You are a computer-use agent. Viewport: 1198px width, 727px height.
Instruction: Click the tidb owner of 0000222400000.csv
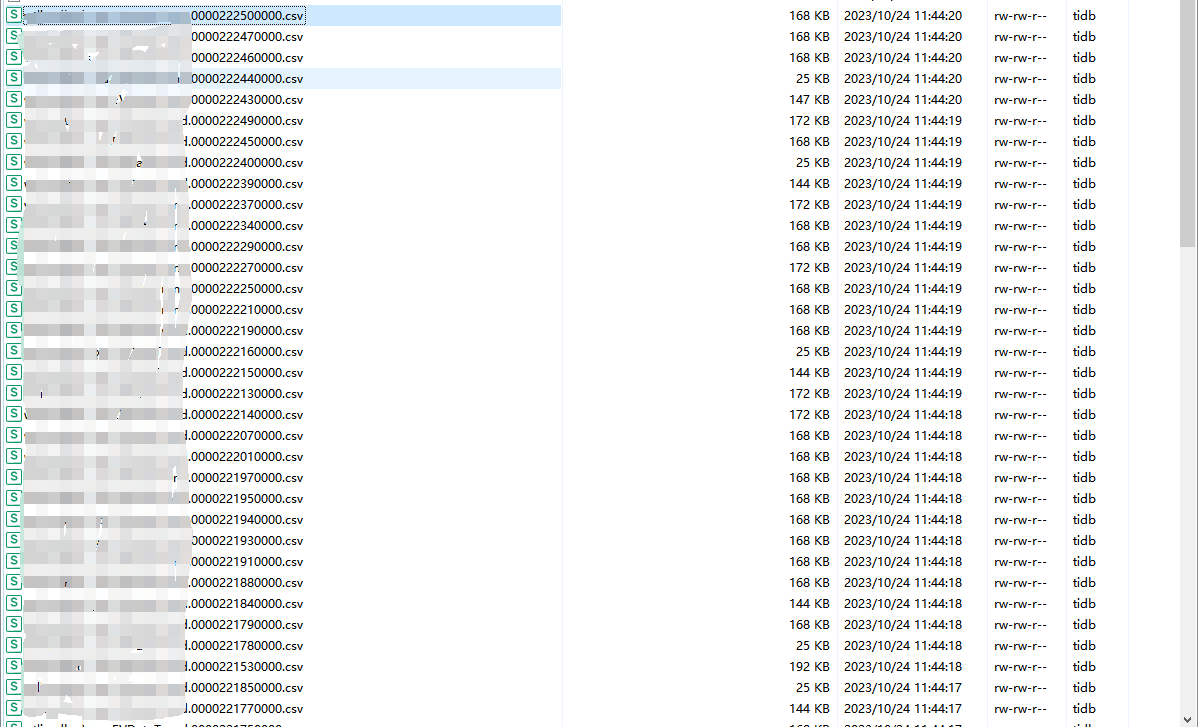[x=1083, y=163]
